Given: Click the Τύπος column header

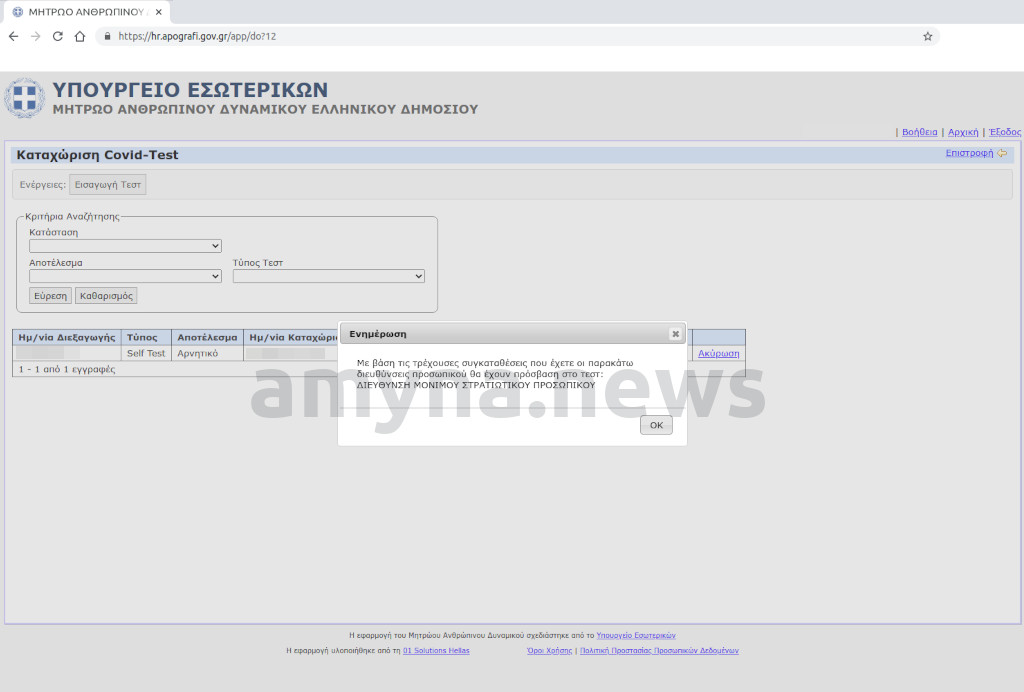Looking at the screenshot, I should [146, 338].
